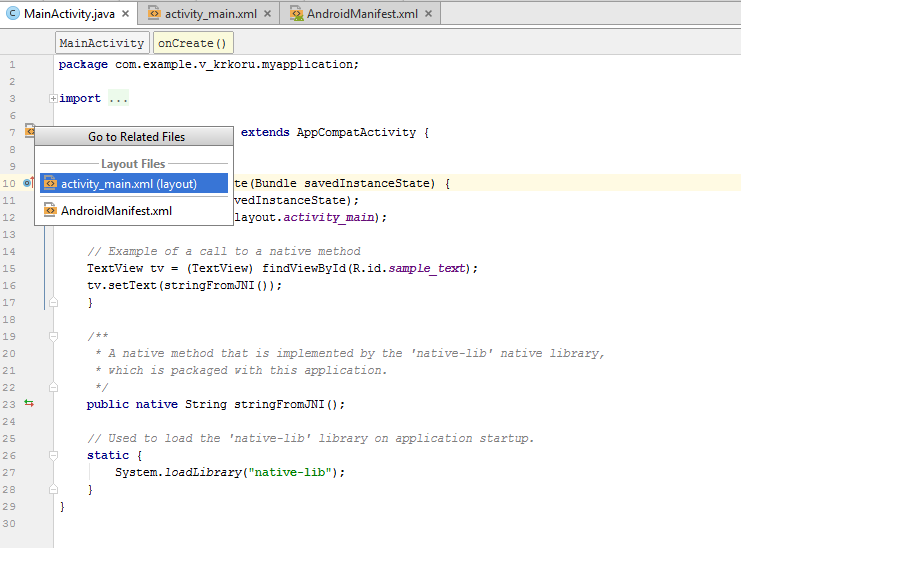
Task: Click the file icon beside AndroidManifest.xml in popup
Action: coord(51,210)
